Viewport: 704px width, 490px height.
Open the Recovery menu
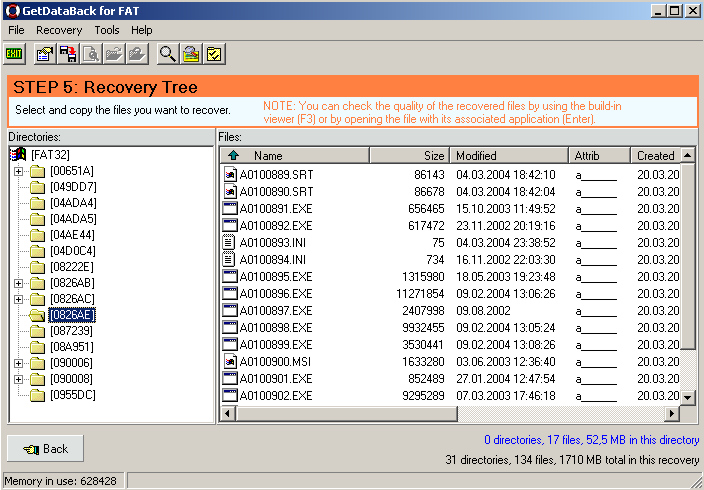pos(59,30)
